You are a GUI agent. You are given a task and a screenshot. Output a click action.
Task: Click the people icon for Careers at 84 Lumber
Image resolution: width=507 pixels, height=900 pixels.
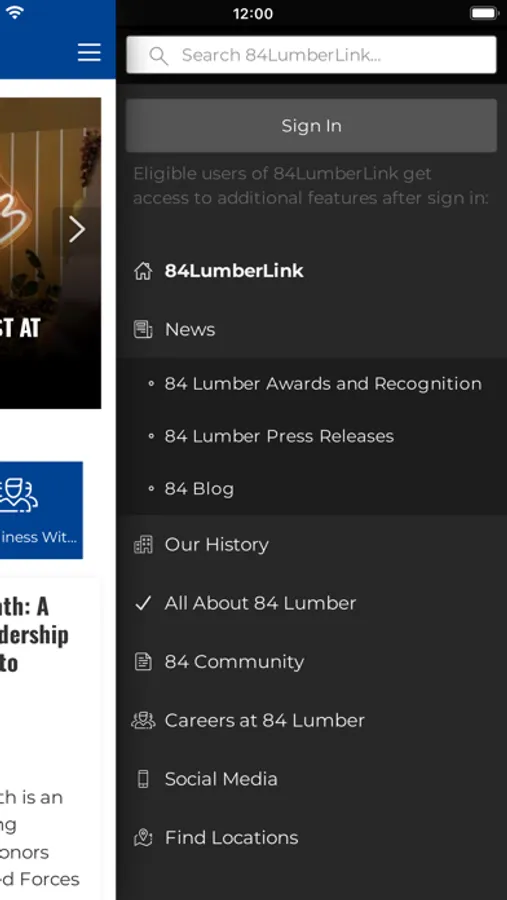(x=143, y=720)
